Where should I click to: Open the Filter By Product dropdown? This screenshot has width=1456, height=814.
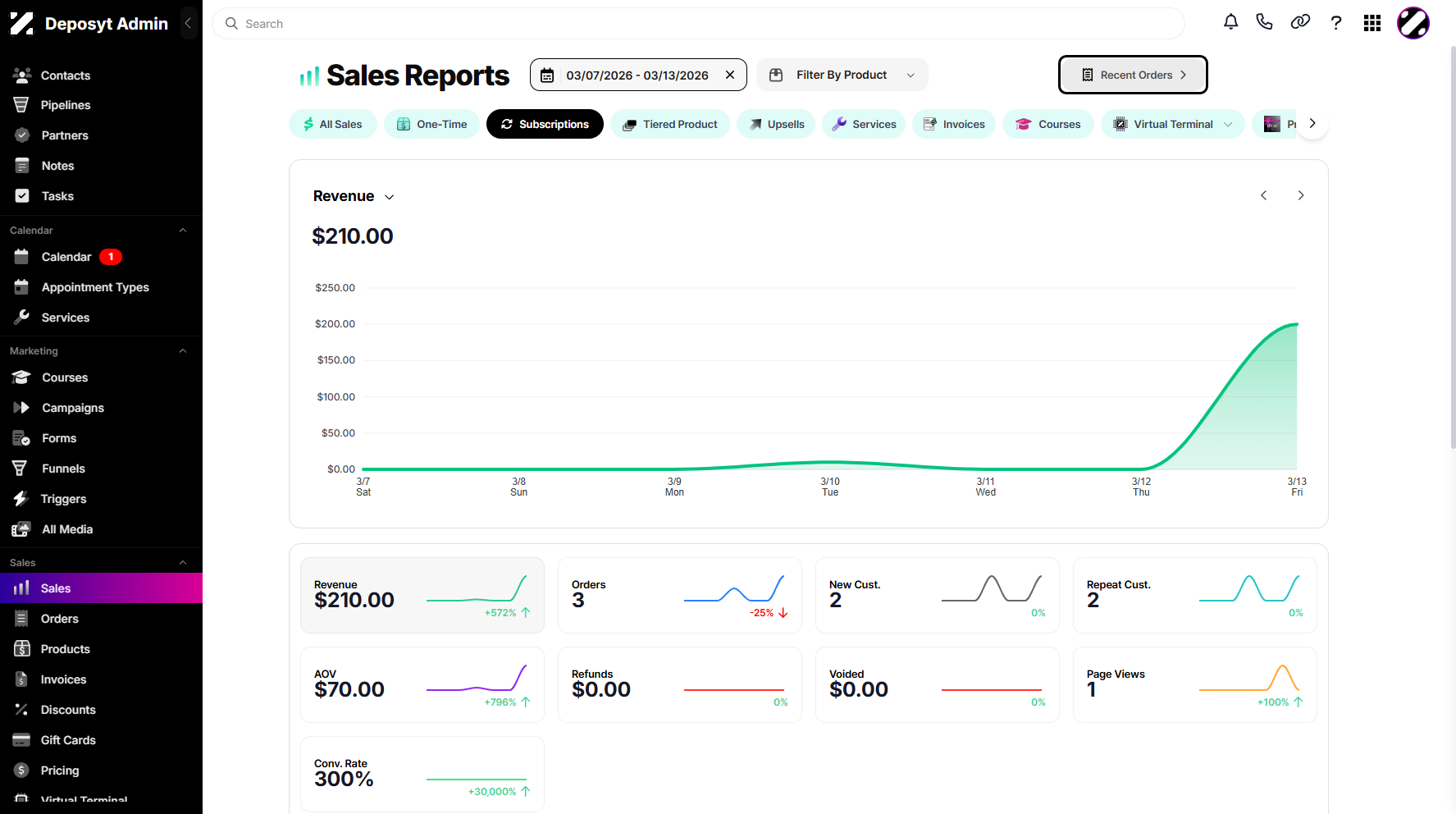point(842,75)
